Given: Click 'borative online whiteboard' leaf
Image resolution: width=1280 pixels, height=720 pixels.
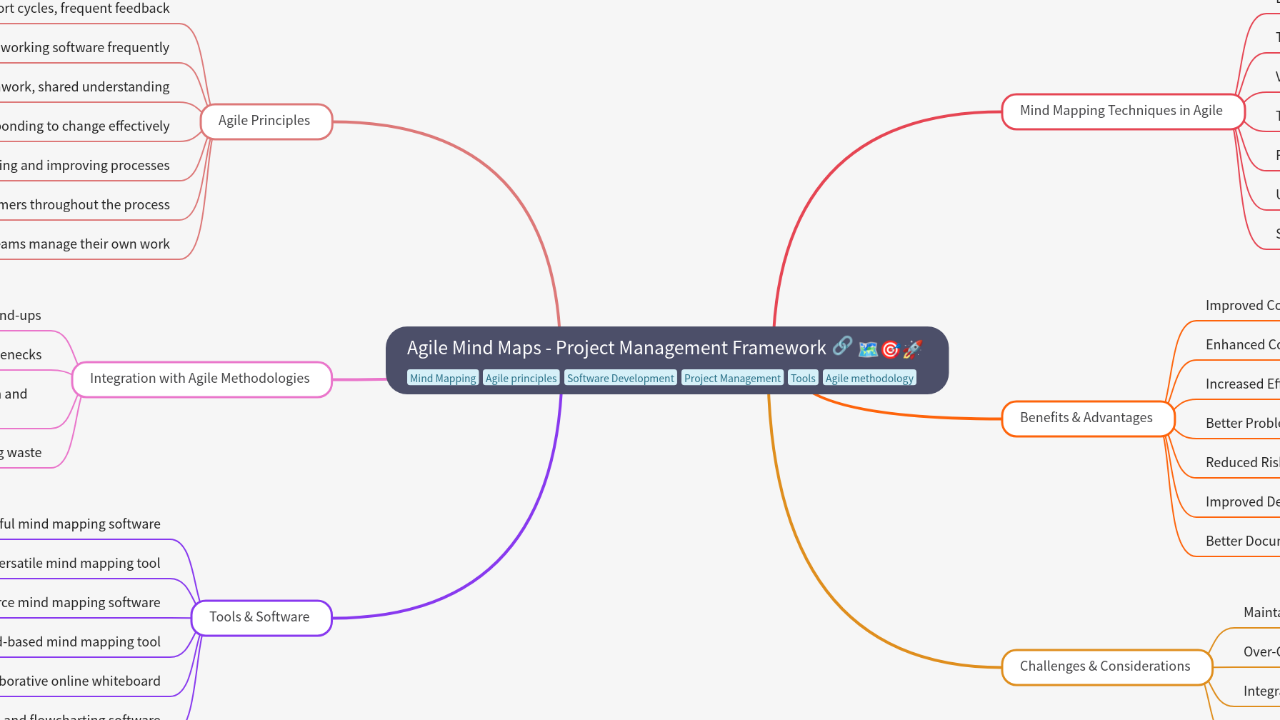Looking at the screenshot, I should coord(80,681).
